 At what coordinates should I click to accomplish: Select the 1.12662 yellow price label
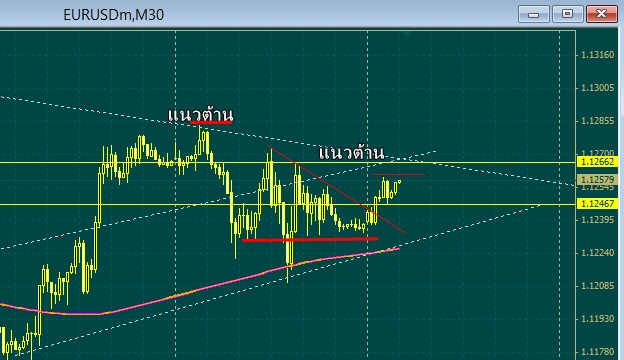tap(597, 162)
